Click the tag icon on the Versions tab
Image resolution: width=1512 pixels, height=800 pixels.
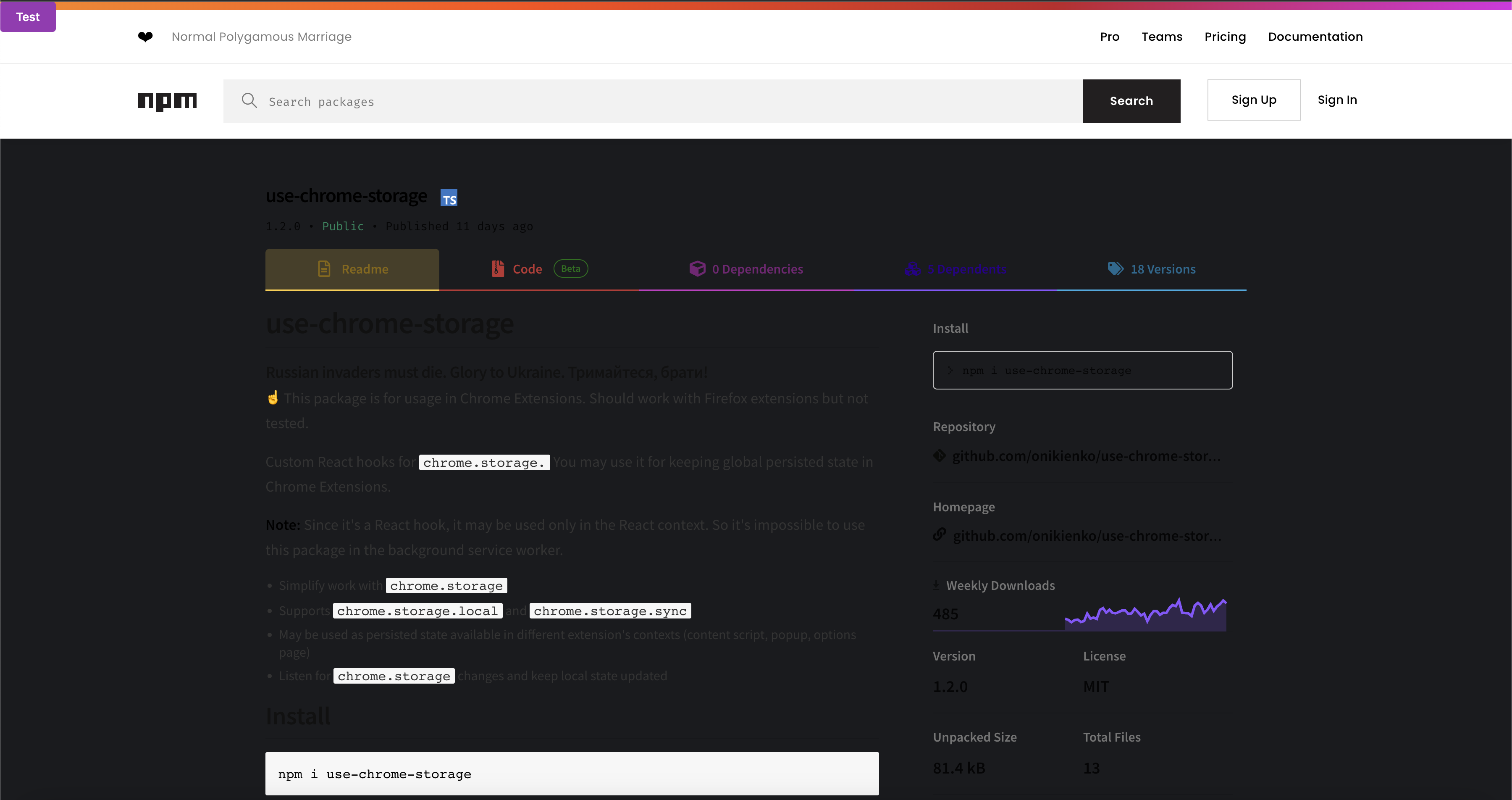pyautogui.click(x=1115, y=268)
